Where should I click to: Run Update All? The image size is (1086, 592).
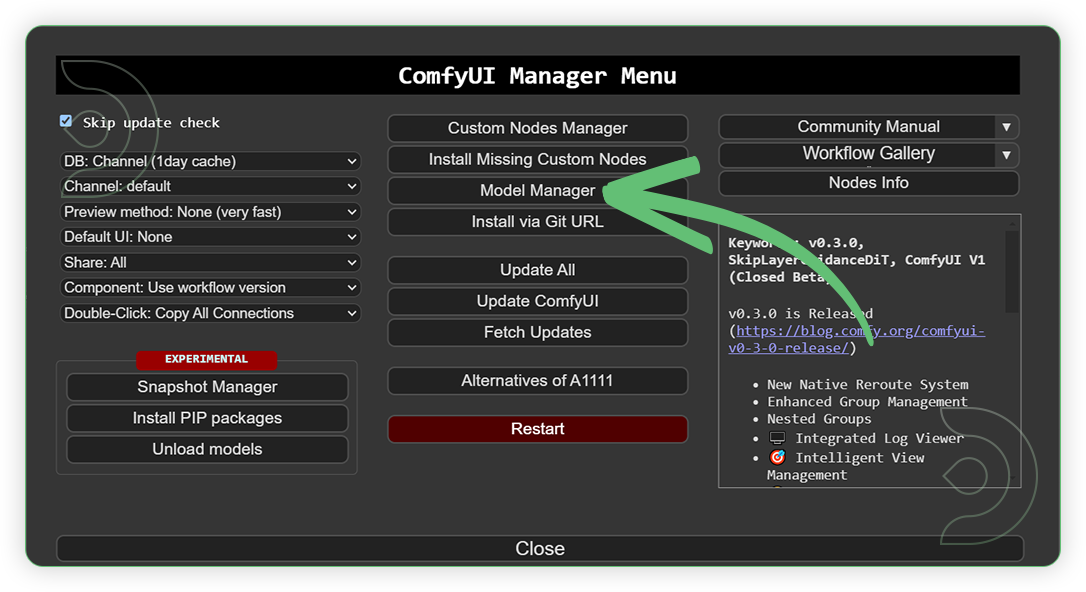[537, 269]
